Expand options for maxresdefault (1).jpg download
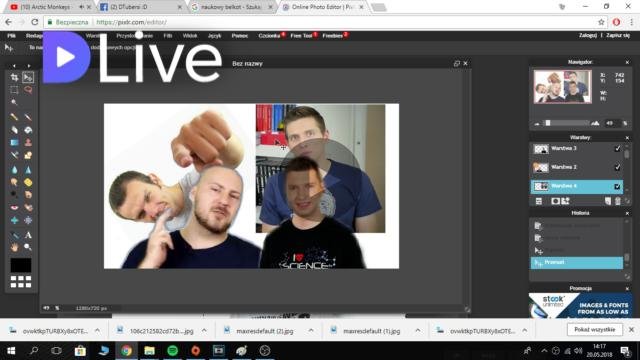The width and height of the screenshot is (640, 360). [x=418, y=330]
